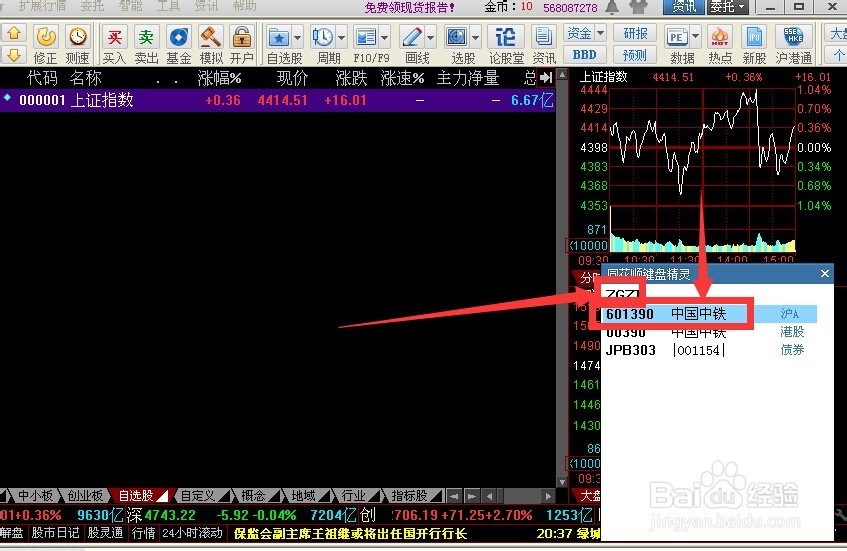Sort by the 涨幅% column header
This screenshot has width=847, height=551.
point(219,78)
